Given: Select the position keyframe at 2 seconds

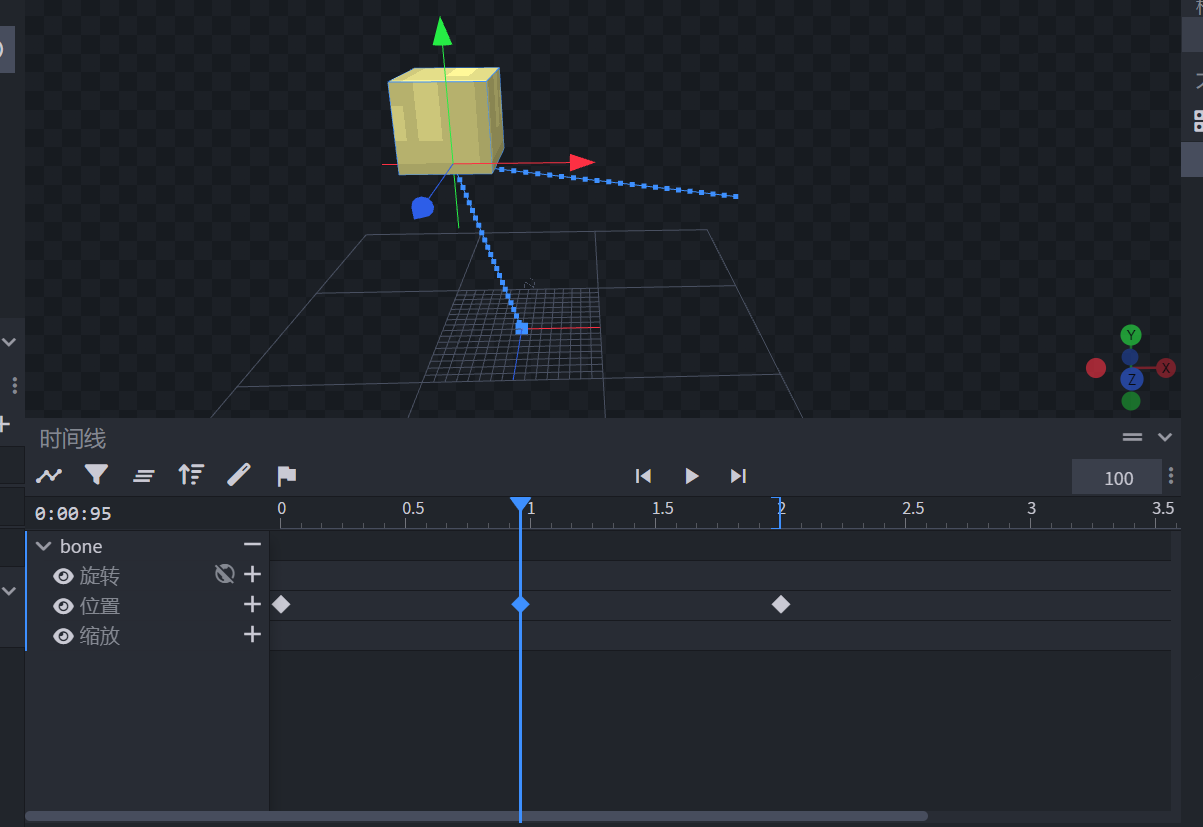Looking at the screenshot, I should click(x=781, y=604).
